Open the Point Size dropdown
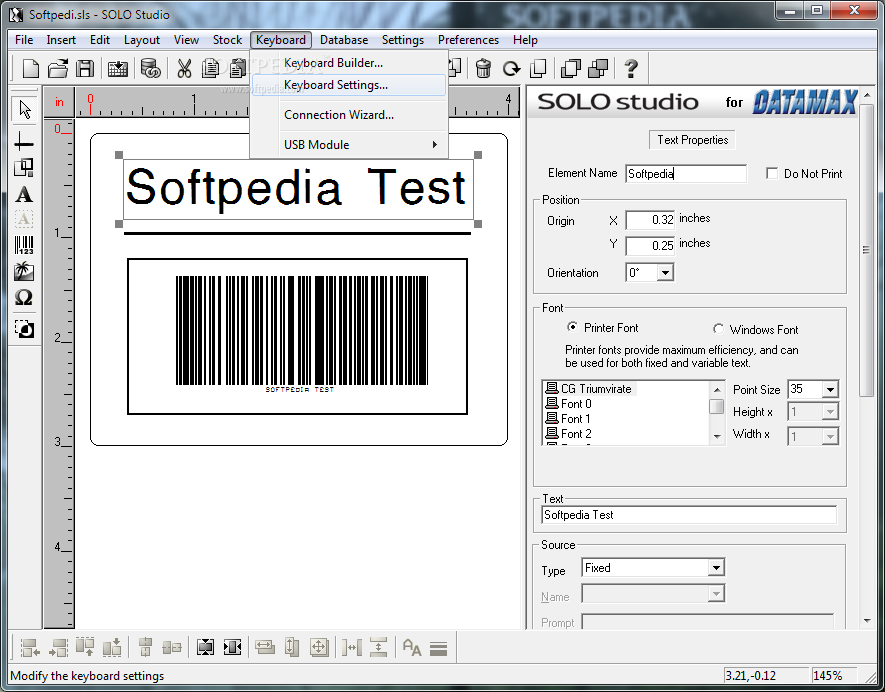 830,389
